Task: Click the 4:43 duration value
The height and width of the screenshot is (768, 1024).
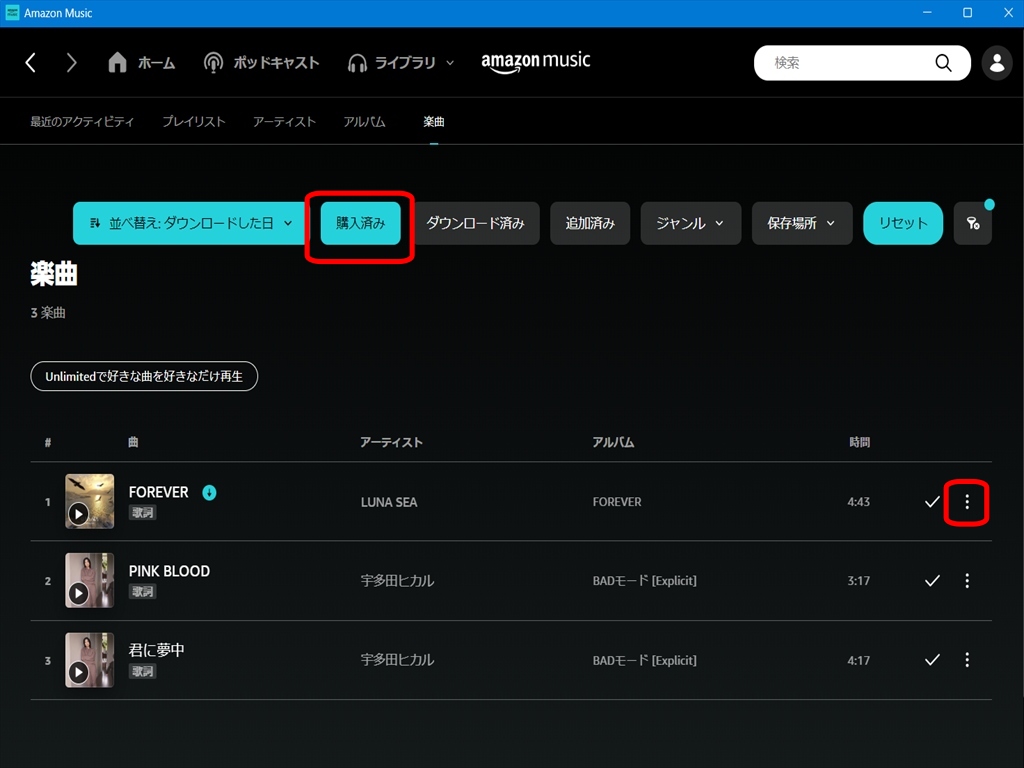Action: click(858, 502)
